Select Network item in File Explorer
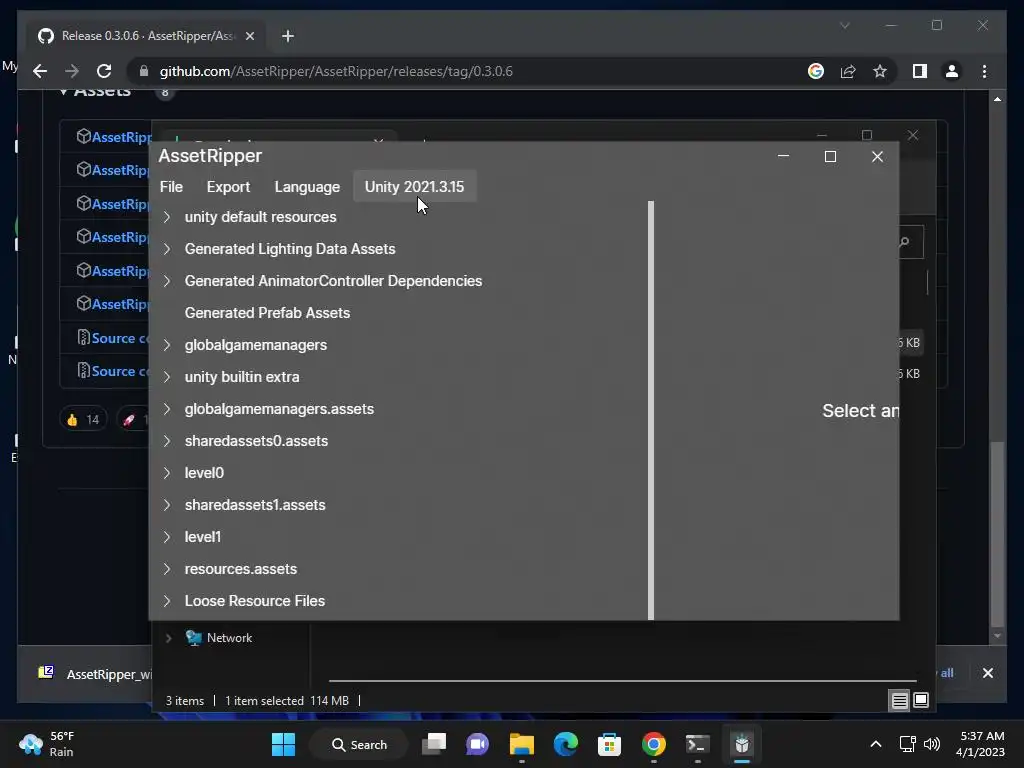Screen dimensions: 1024x768 tap(229, 638)
